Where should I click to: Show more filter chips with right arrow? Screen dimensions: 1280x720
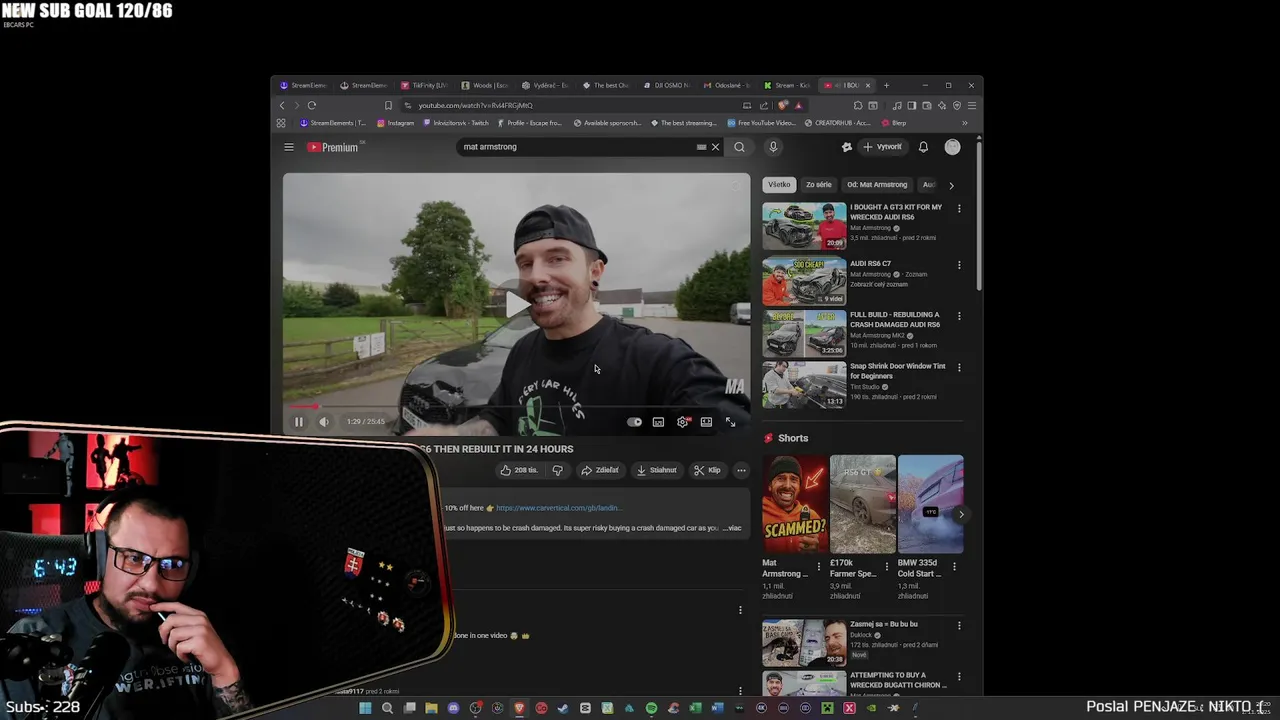pyautogui.click(x=951, y=185)
